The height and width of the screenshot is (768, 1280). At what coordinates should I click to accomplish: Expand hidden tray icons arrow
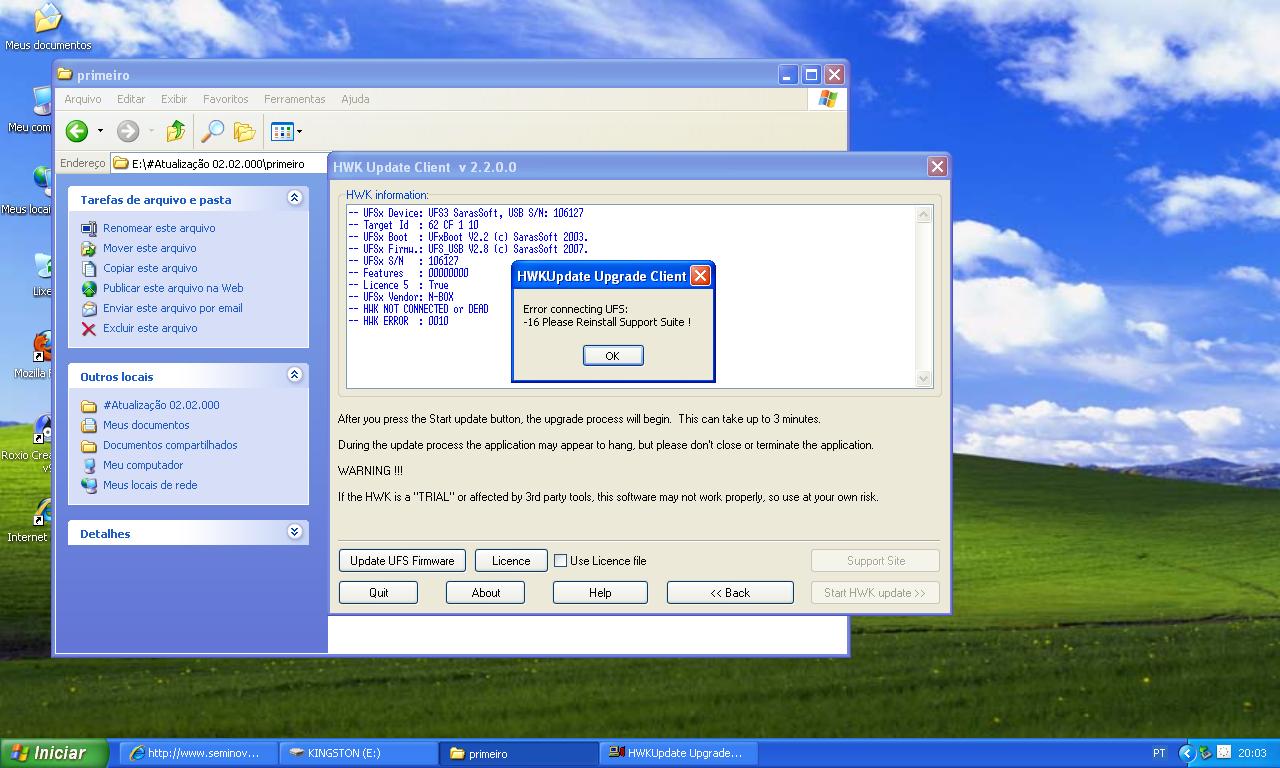tap(1187, 753)
